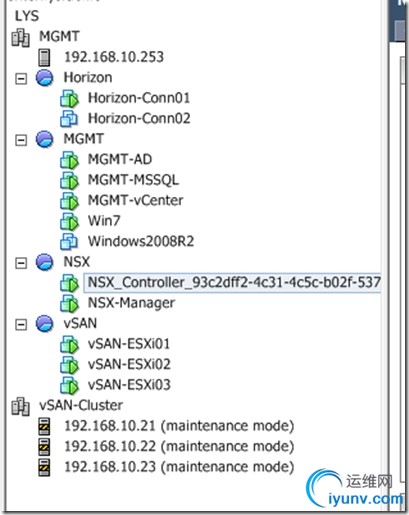The width and height of the screenshot is (409, 515).
Task: Select Horizon-Conn01 virtual machine
Action: pos(139,98)
